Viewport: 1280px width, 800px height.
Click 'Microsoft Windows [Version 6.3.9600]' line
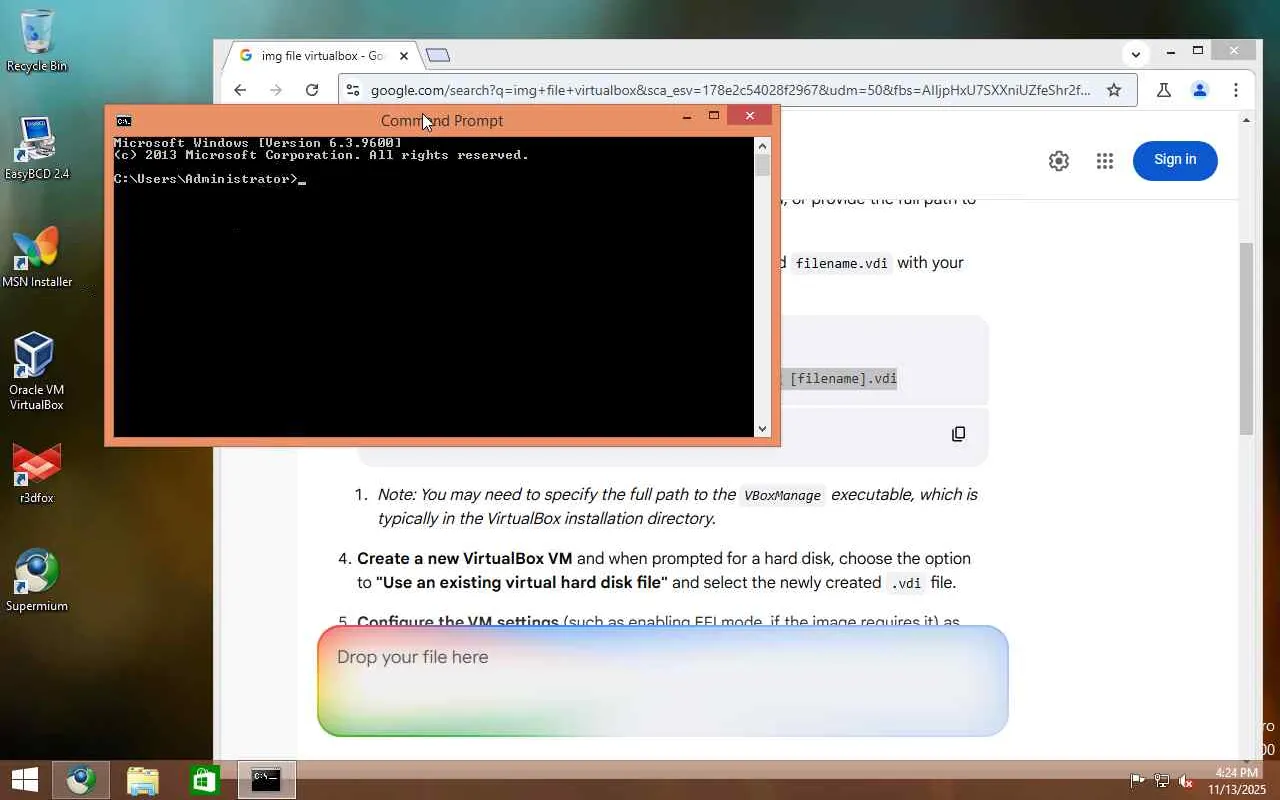click(x=258, y=143)
